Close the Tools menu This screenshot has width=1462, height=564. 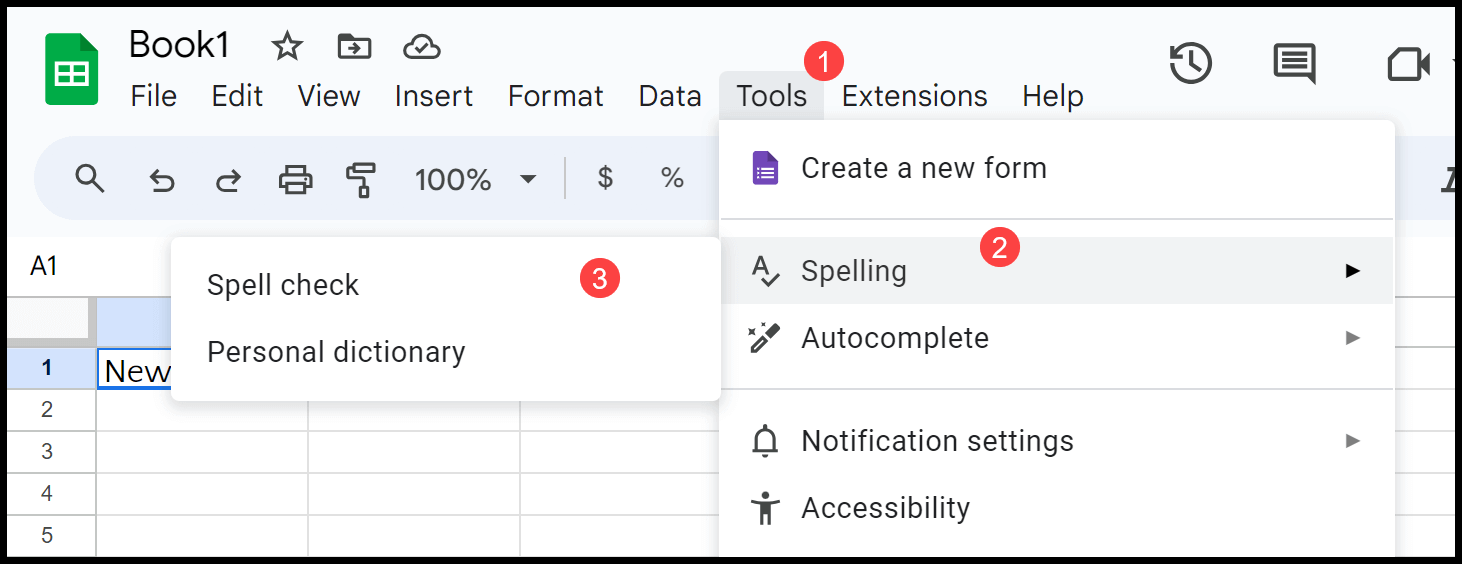coord(772,96)
